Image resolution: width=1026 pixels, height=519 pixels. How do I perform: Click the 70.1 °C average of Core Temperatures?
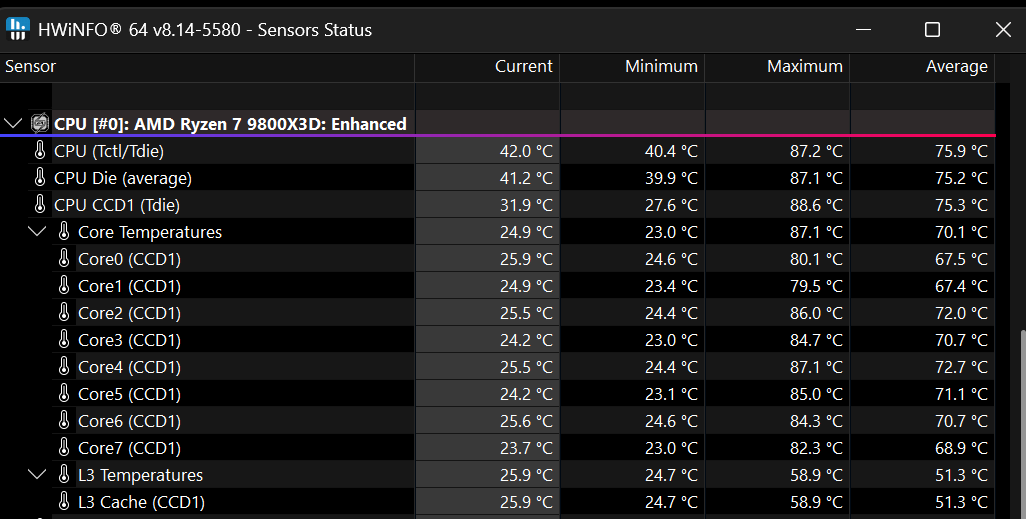pos(961,232)
